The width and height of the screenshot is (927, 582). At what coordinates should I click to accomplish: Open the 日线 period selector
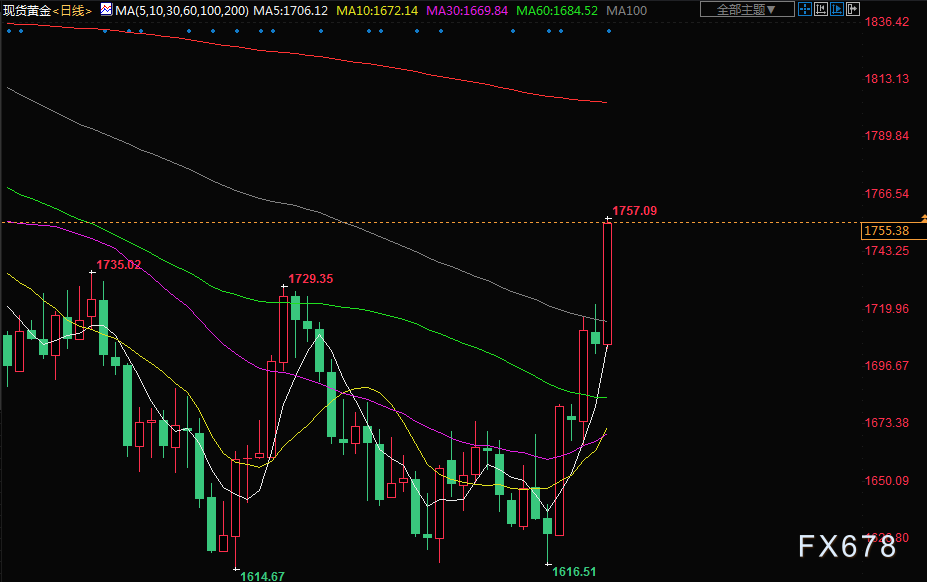73,10
